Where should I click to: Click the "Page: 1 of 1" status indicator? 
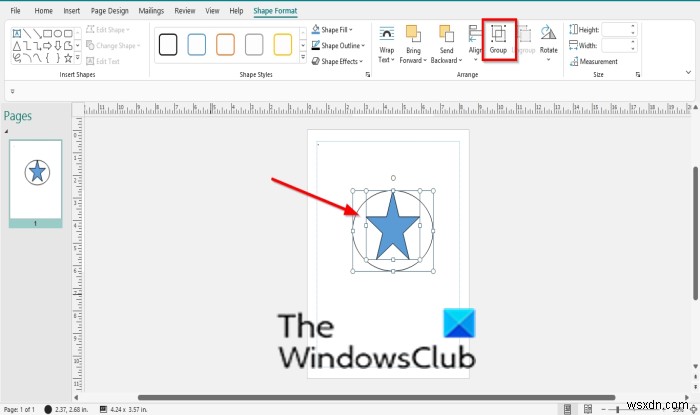(x=19, y=409)
